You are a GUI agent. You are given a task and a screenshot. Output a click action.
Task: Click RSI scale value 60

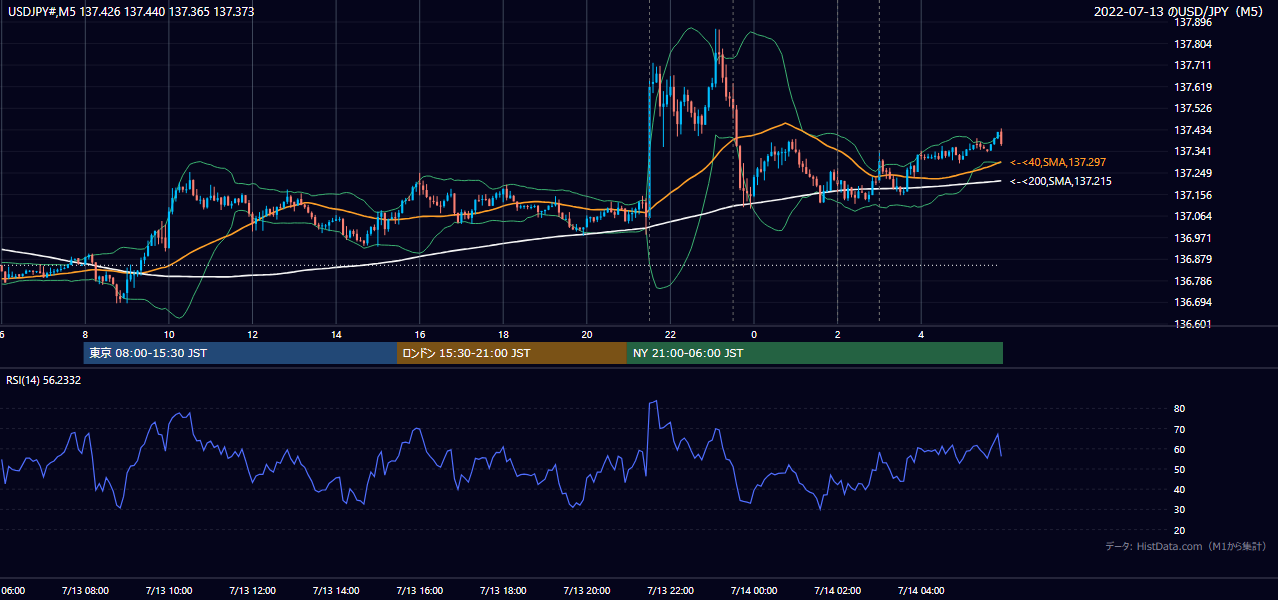point(1180,449)
